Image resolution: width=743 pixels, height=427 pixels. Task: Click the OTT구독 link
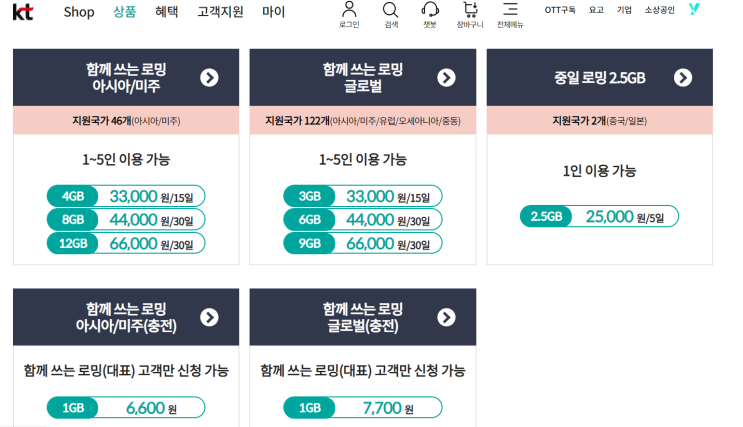point(560,10)
